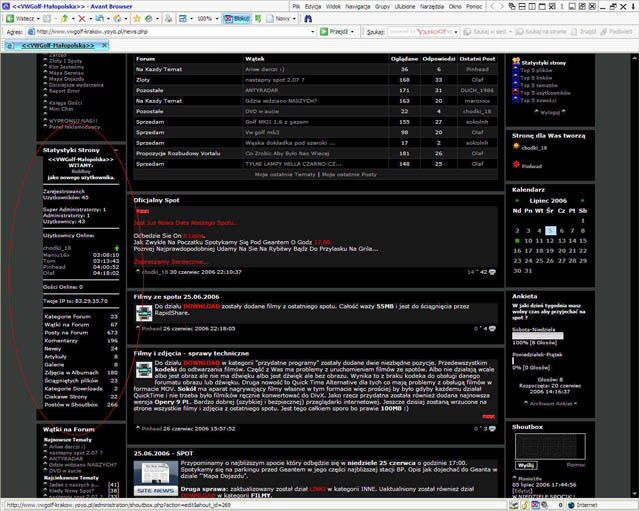Click the vertical page scrollbar down arrow
This screenshot has height=511, width=640.
(x=635, y=493)
